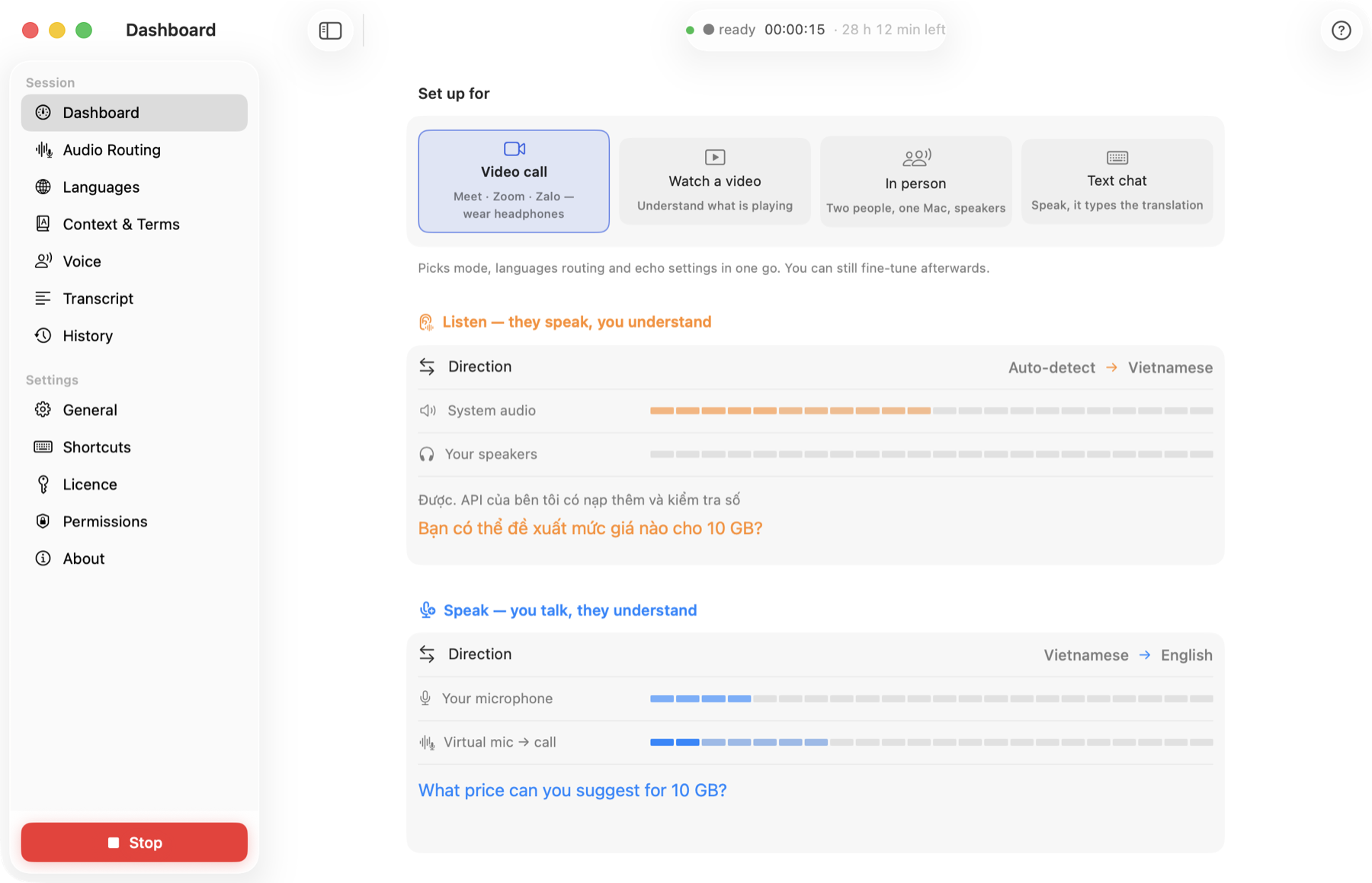Click the microphone icon beside Speak heading
The width and height of the screenshot is (1372, 883).
[x=428, y=610]
